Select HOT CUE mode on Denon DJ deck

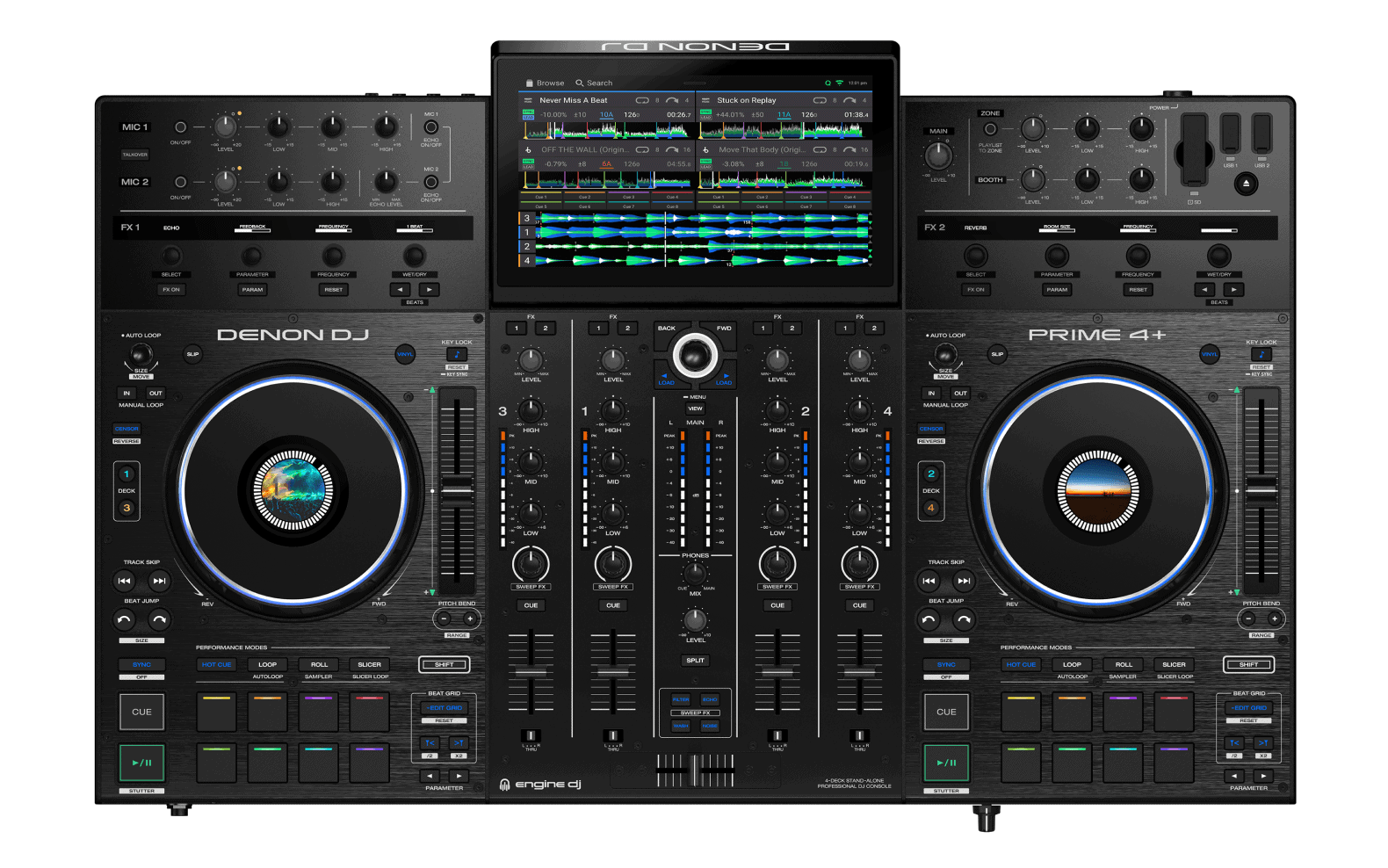[216, 664]
